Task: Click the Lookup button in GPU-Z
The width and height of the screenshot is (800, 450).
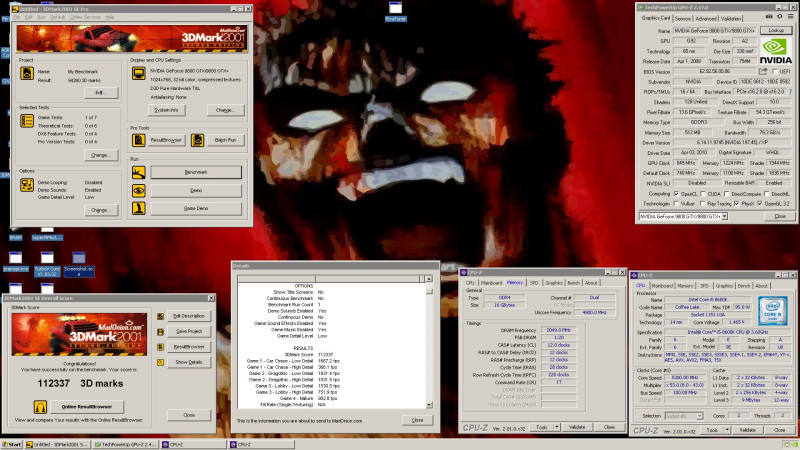Action: [776, 31]
